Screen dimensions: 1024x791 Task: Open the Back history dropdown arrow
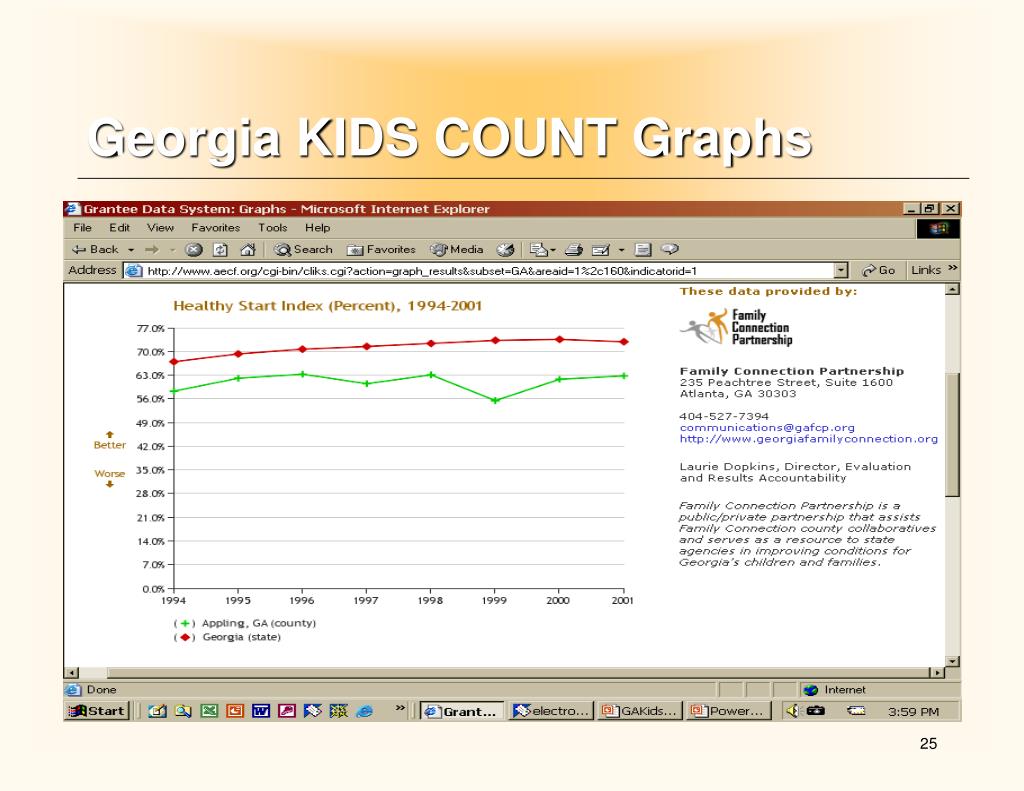pos(131,250)
